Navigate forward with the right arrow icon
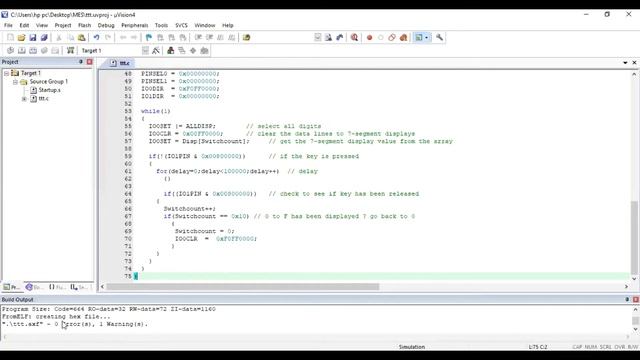The width and height of the screenshot is (640, 360). (x=134, y=38)
